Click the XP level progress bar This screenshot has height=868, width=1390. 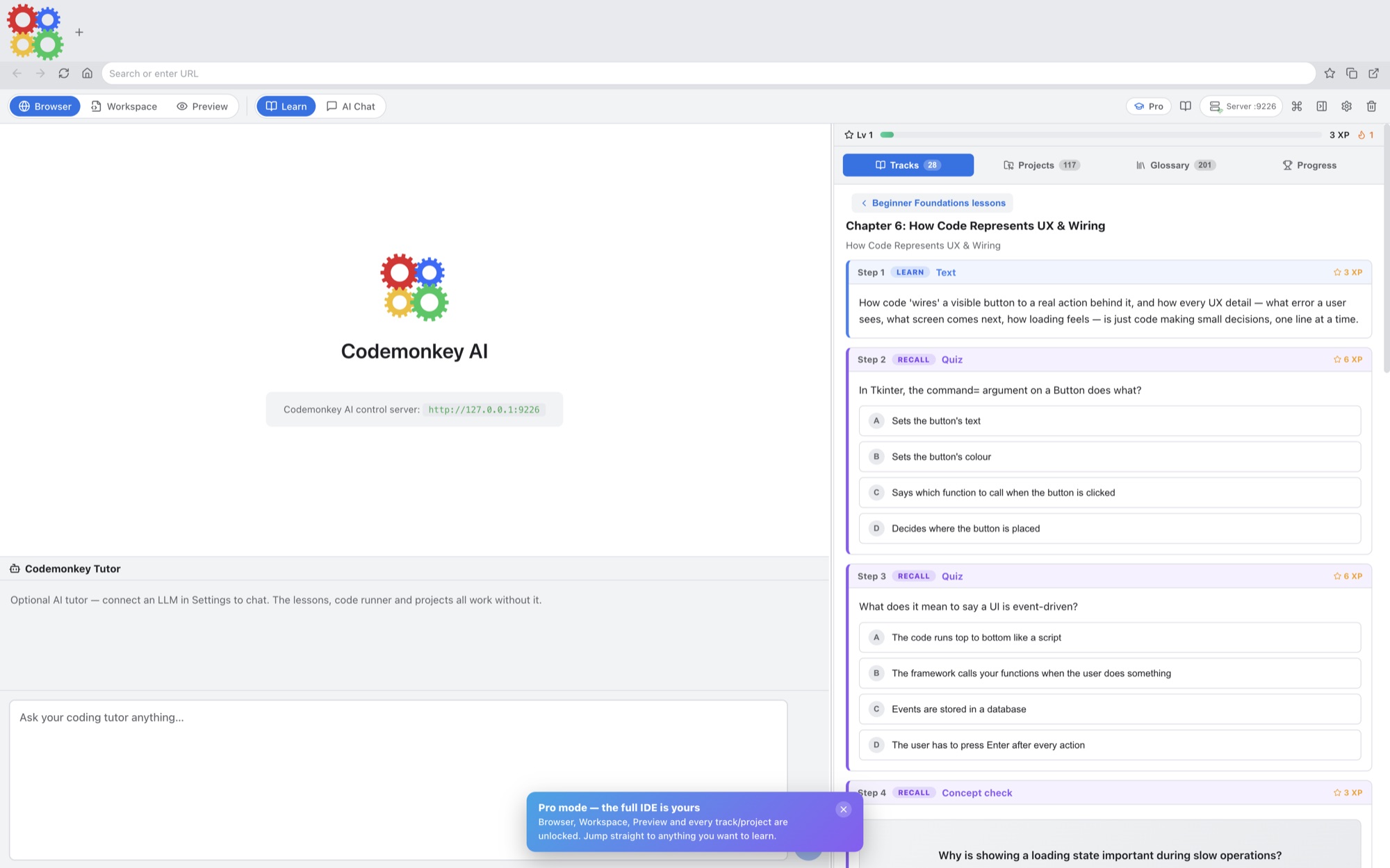coord(1100,135)
